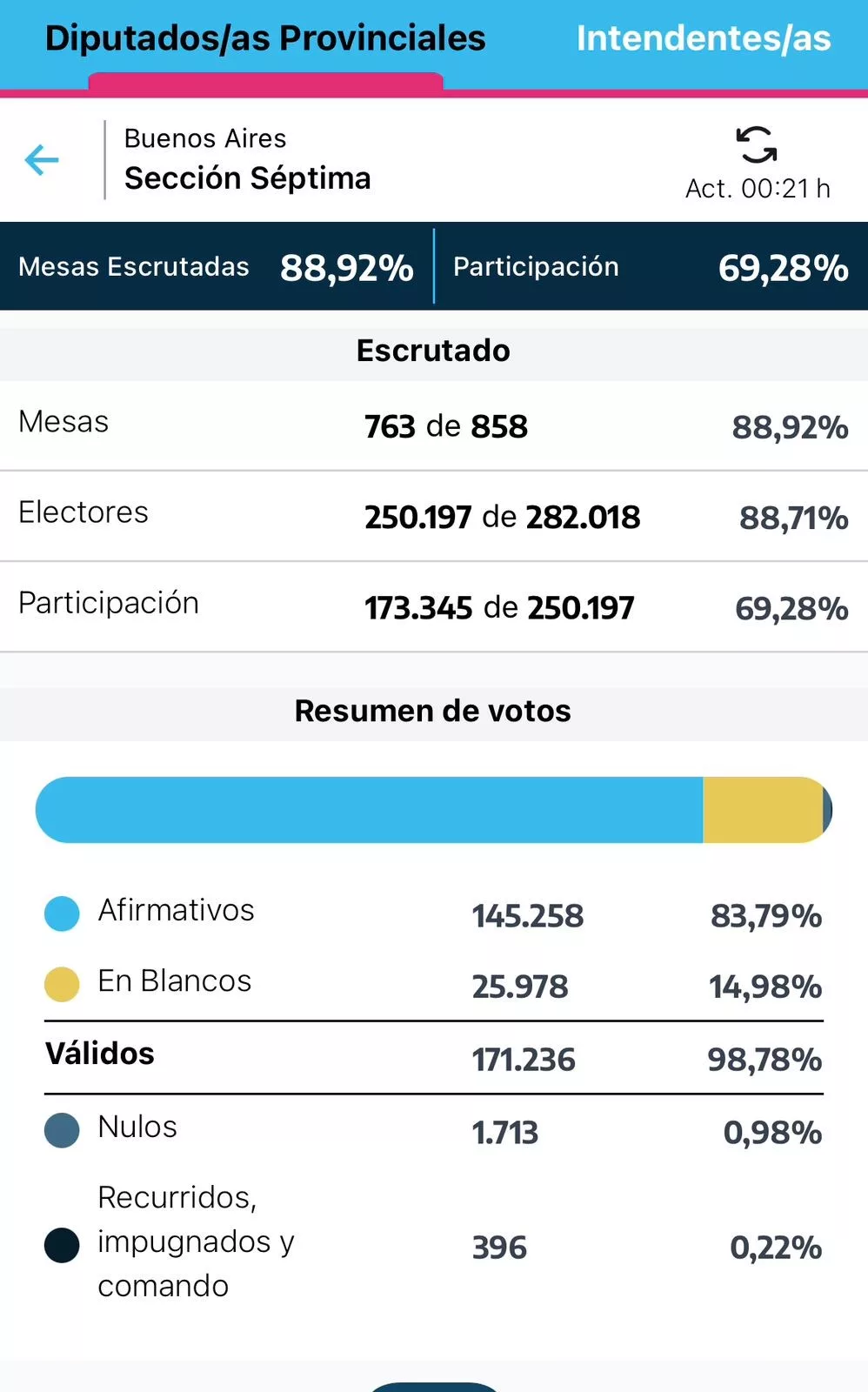Click the Escrutado section heading
868x1392 pixels.
point(433,351)
